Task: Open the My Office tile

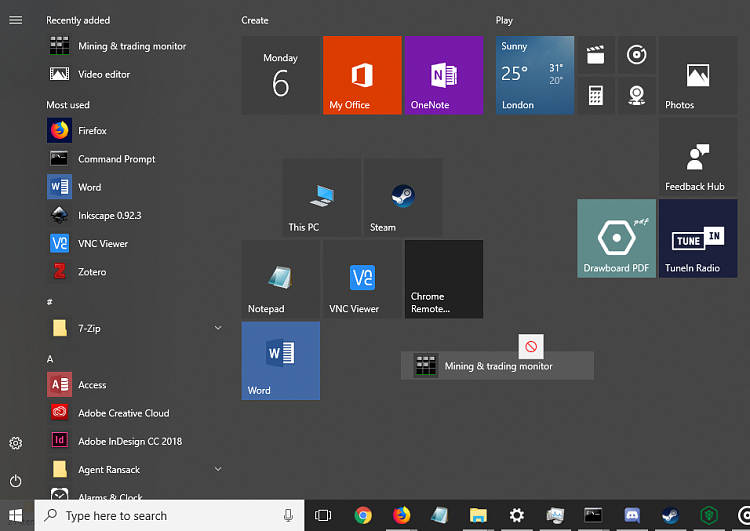Action: click(362, 75)
